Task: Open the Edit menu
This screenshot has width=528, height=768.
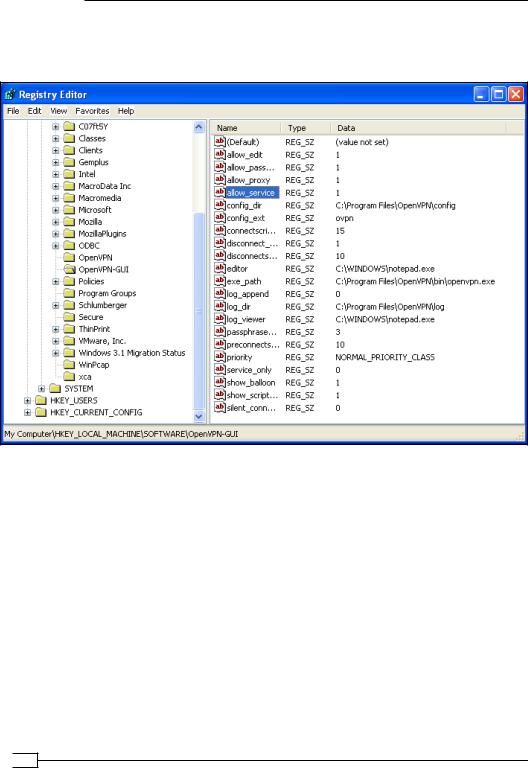Action: (x=34, y=111)
